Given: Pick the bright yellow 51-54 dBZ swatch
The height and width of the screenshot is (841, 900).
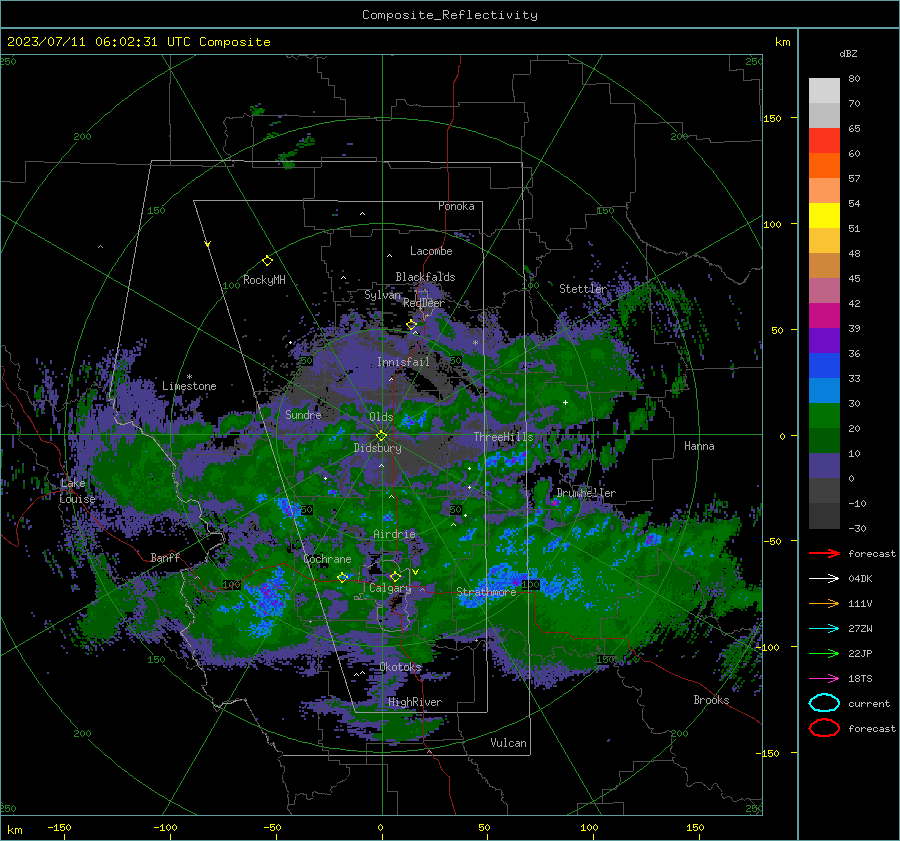Looking at the screenshot, I should (x=824, y=216).
